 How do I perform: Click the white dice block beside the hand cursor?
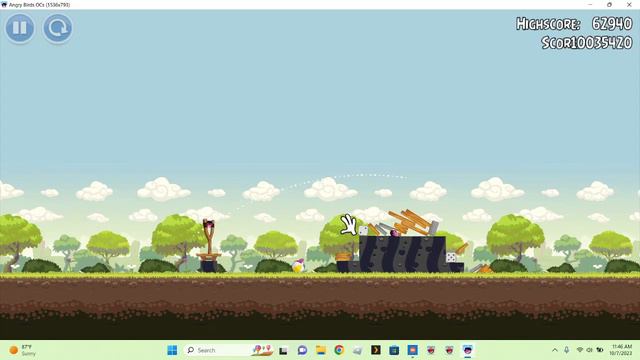[363, 231]
